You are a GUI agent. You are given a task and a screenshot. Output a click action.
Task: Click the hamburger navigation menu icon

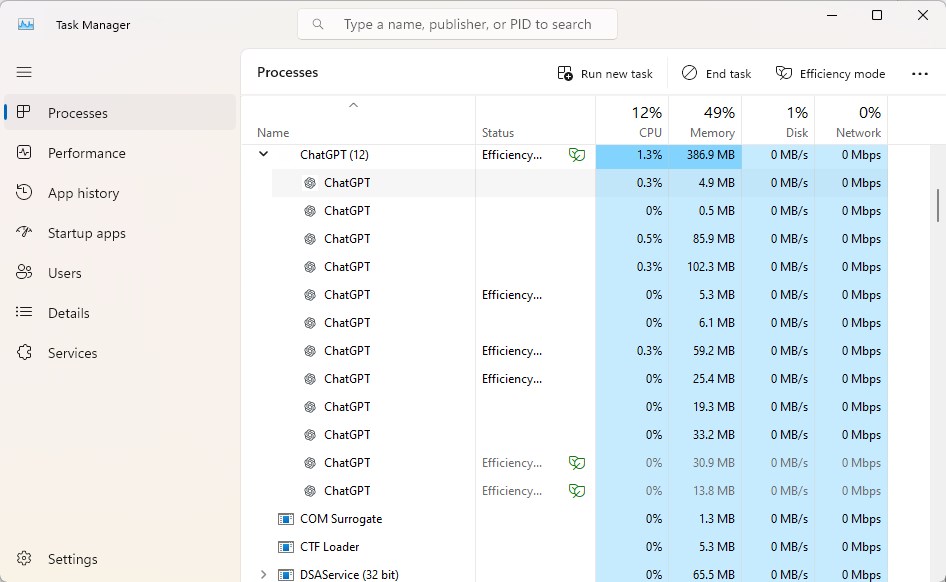(x=24, y=72)
